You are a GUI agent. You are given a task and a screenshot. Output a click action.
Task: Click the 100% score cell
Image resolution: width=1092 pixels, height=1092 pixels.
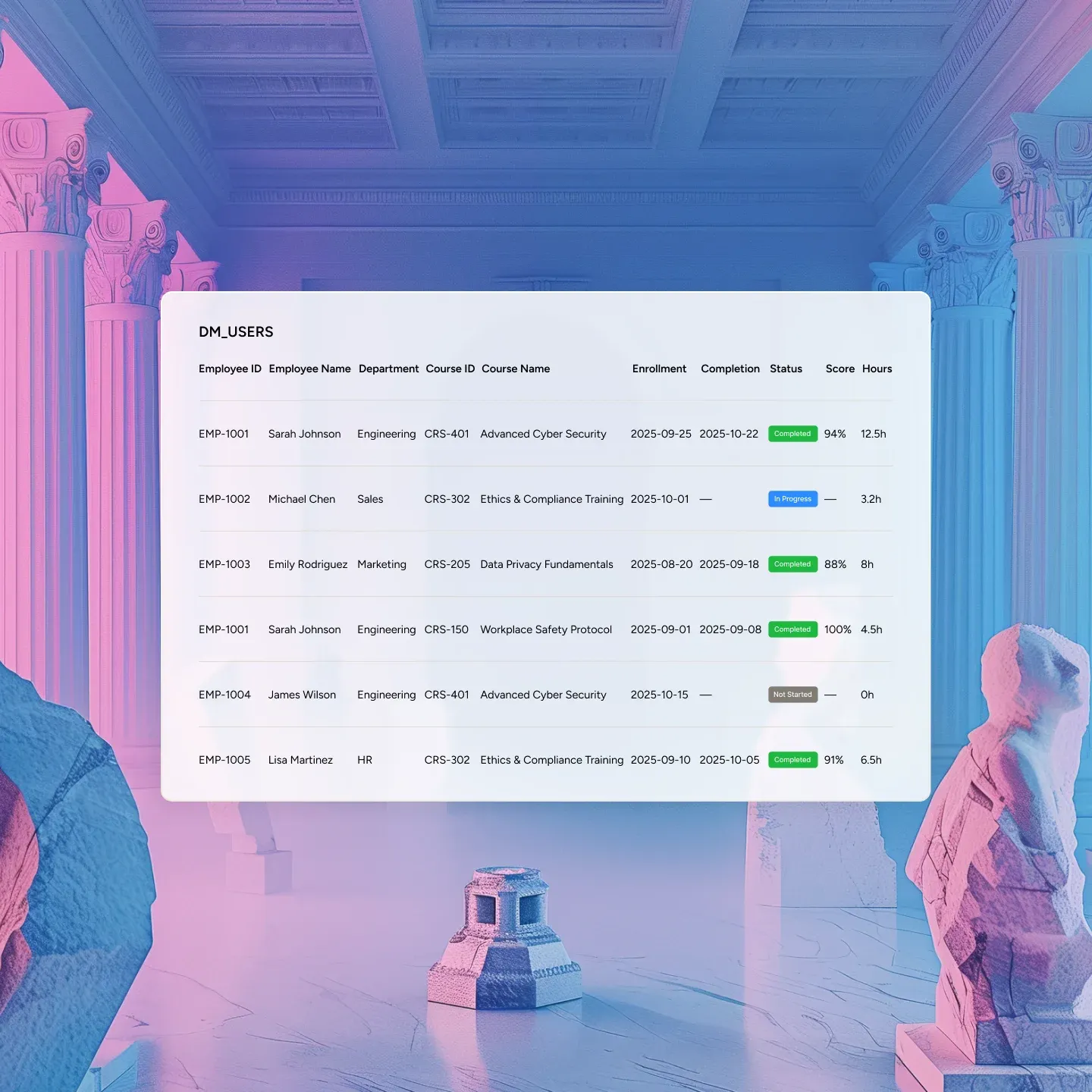pyautogui.click(x=838, y=629)
